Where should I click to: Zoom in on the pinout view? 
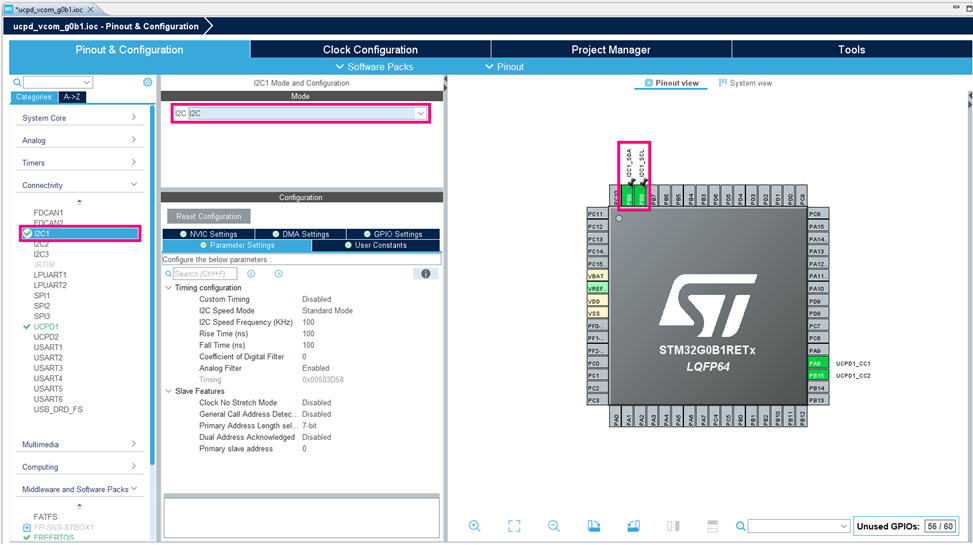pyautogui.click(x=475, y=526)
